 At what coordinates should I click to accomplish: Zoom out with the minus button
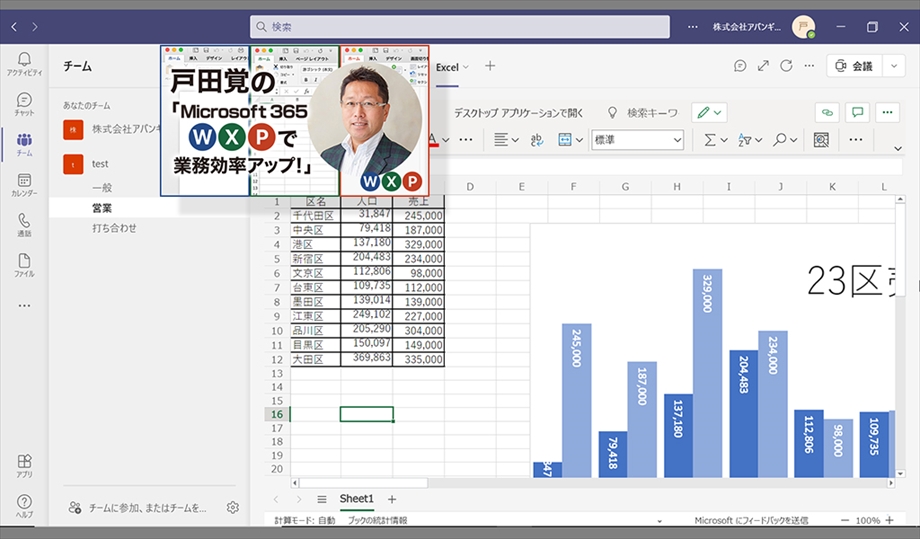844,520
